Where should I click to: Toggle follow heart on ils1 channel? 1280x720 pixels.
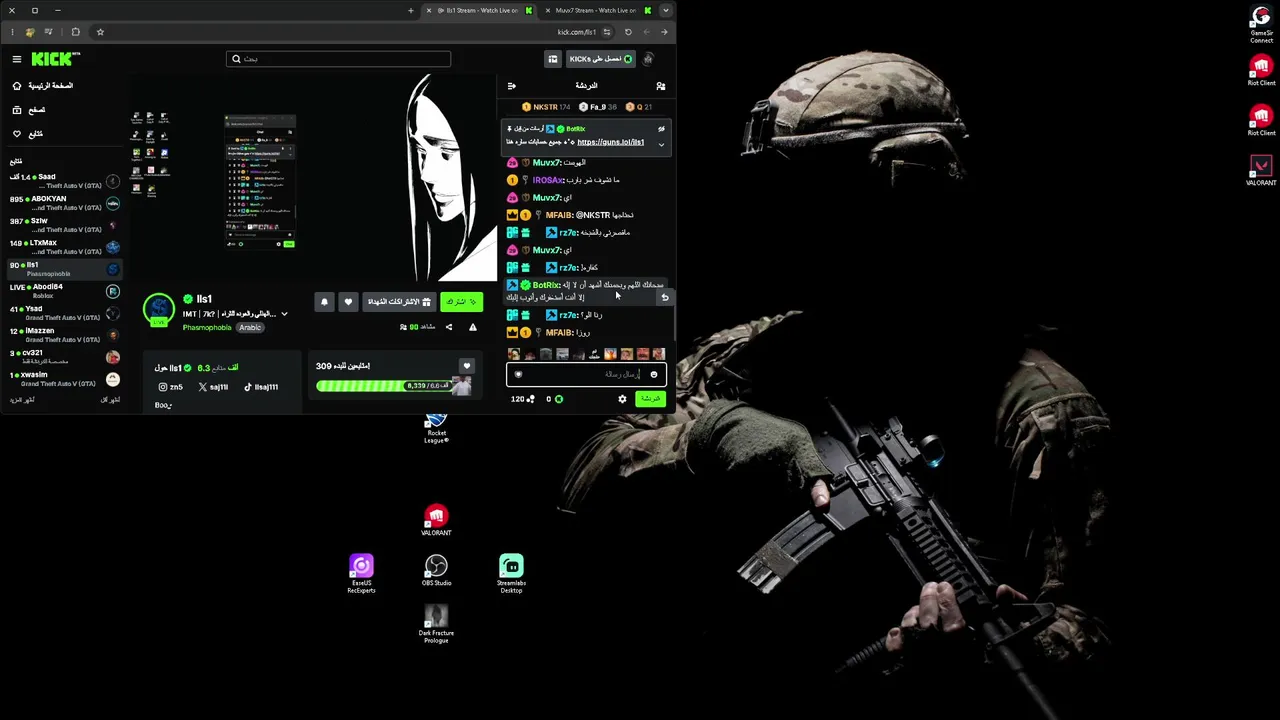(348, 302)
